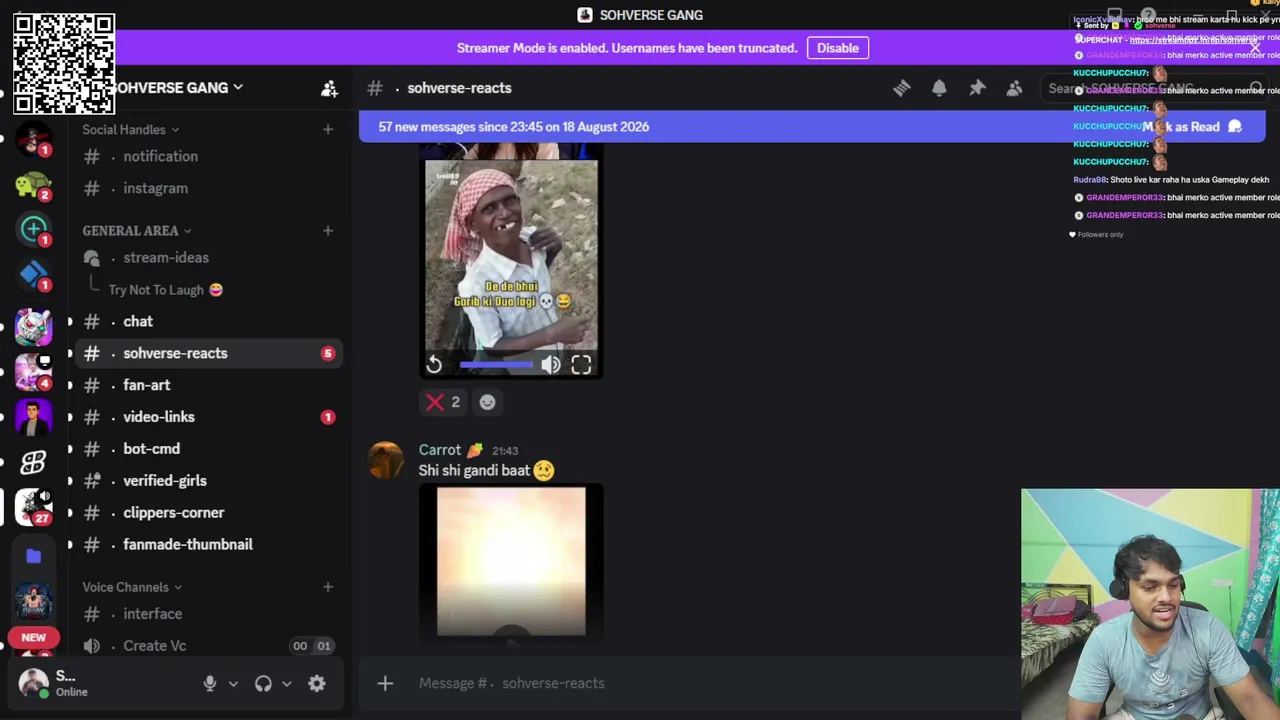
Task: Open the blue folder icon in server list
Action: [x=33, y=556]
